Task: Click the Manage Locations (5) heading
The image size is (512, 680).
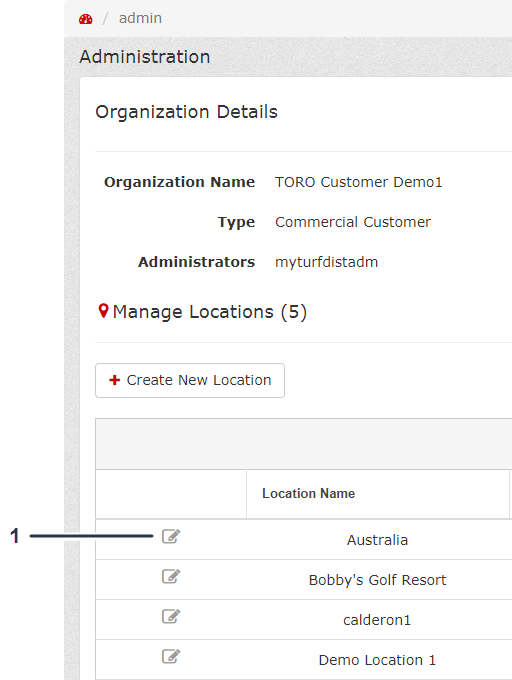Action: point(209,312)
